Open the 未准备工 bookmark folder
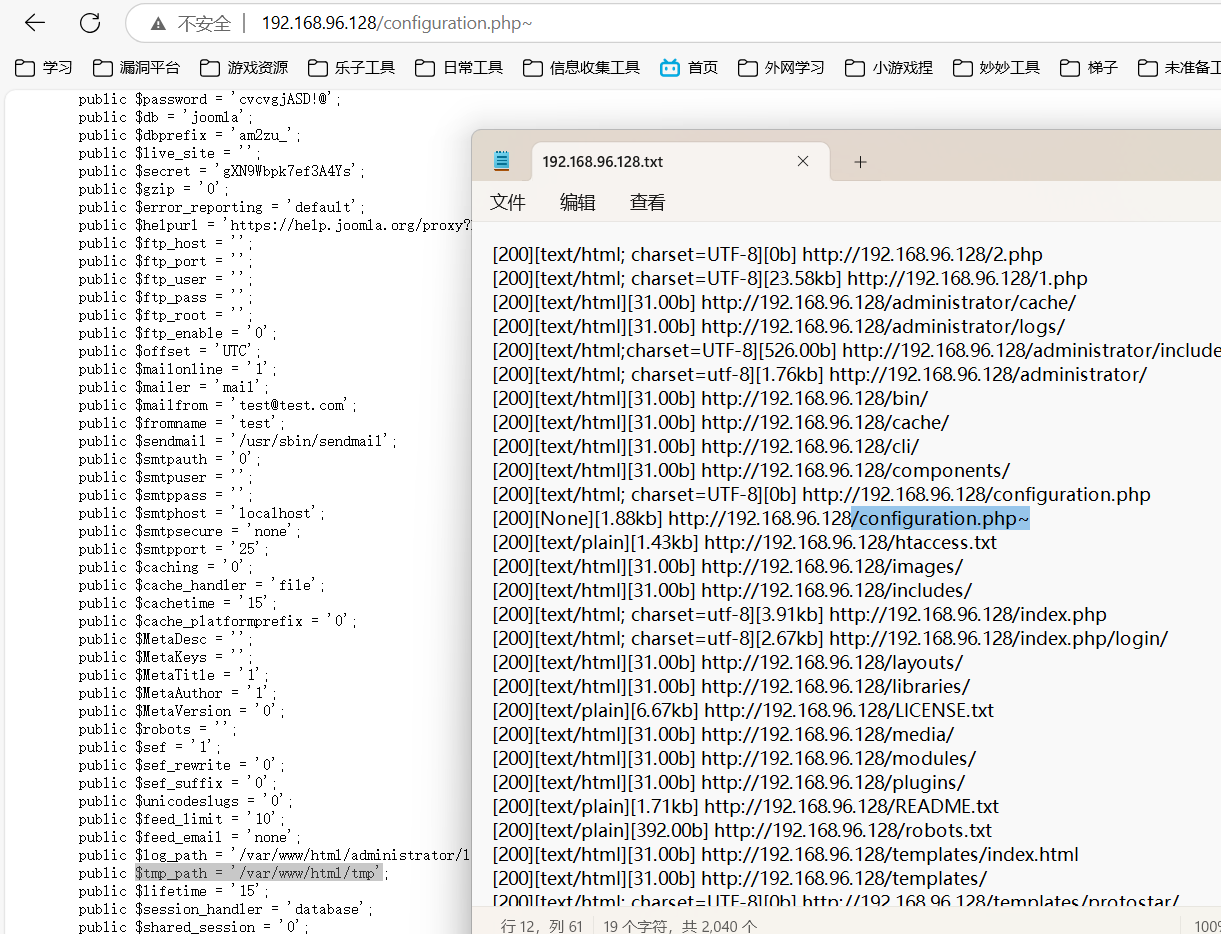Image resolution: width=1221 pixels, height=934 pixels. pos(1179,68)
